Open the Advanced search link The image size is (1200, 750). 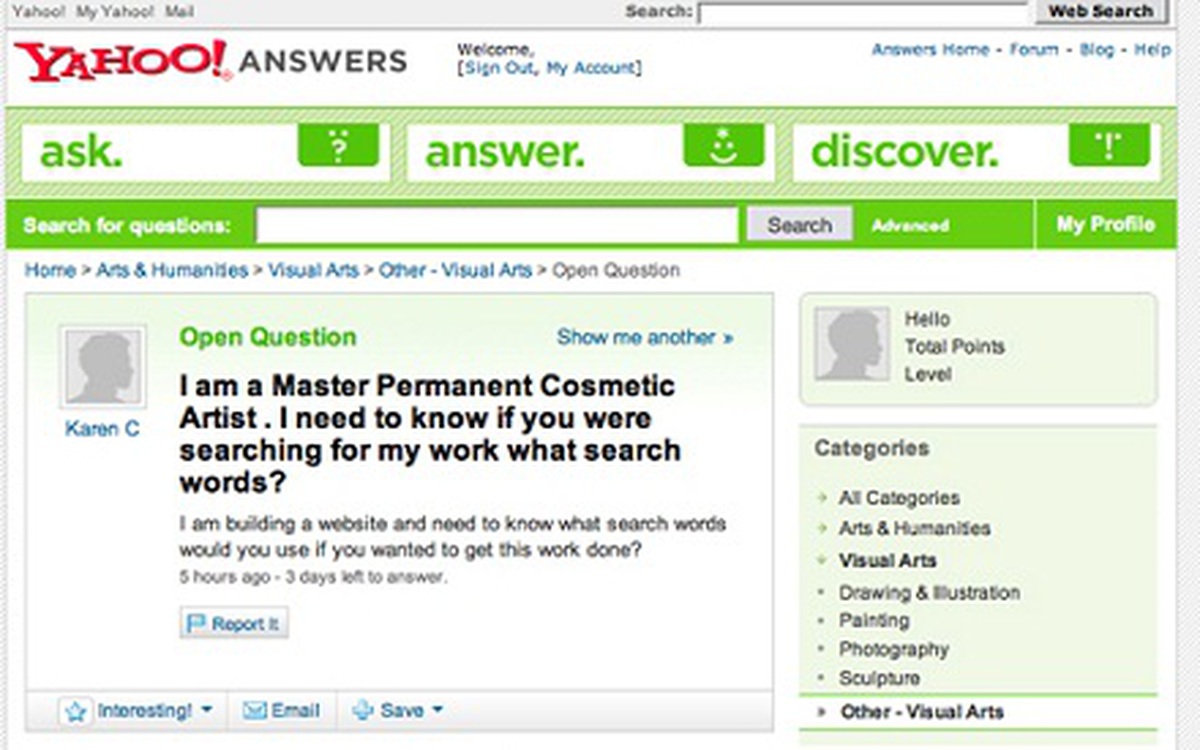910,226
